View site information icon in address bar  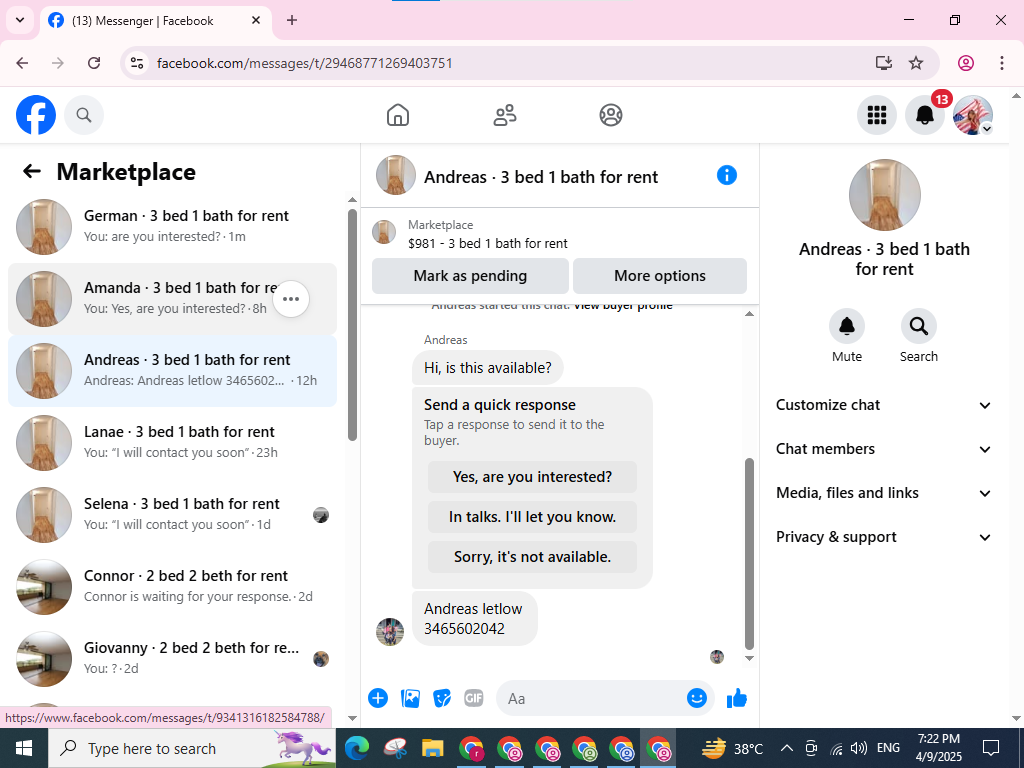click(x=136, y=63)
